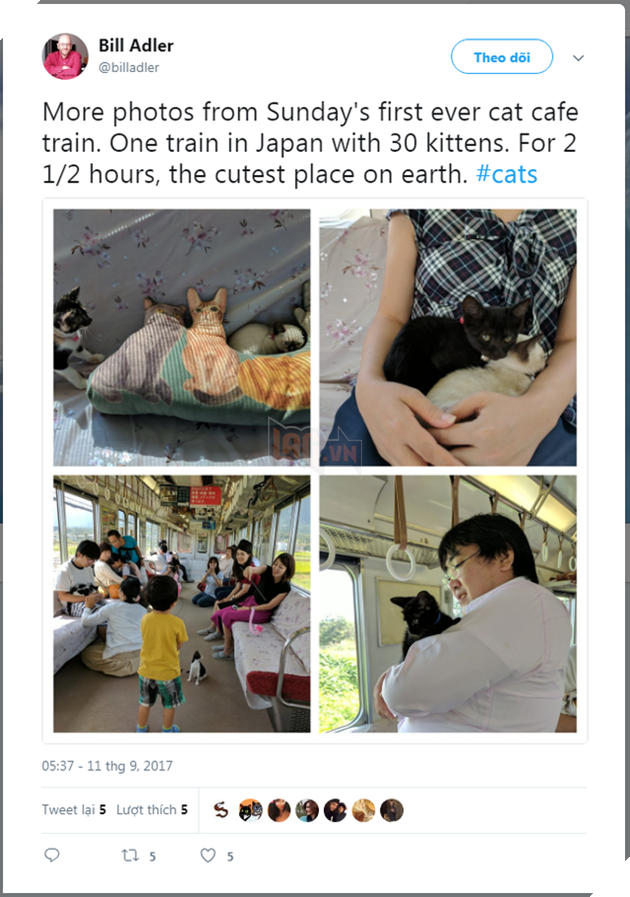This screenshot has width=630, height=897.
Task: Open the #cats hashtag link
Action: pos(506,174)
